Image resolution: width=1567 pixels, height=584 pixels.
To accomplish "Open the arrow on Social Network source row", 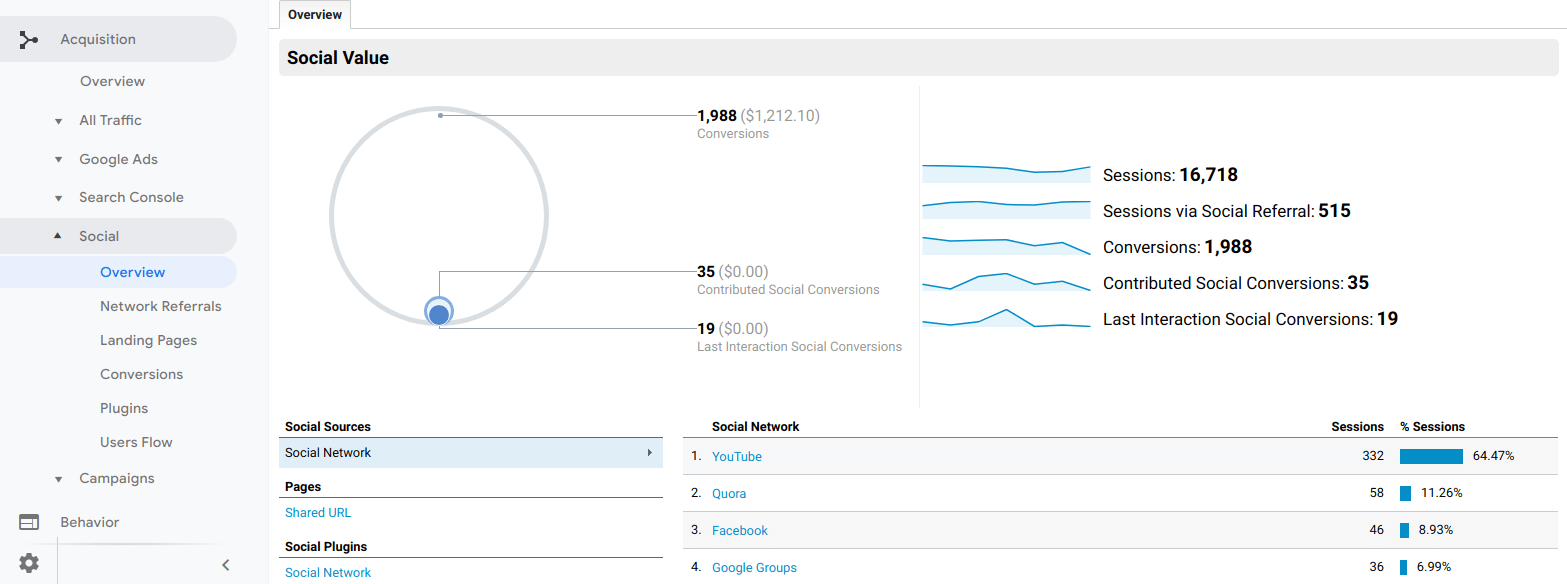I will [x=651, y=453].
